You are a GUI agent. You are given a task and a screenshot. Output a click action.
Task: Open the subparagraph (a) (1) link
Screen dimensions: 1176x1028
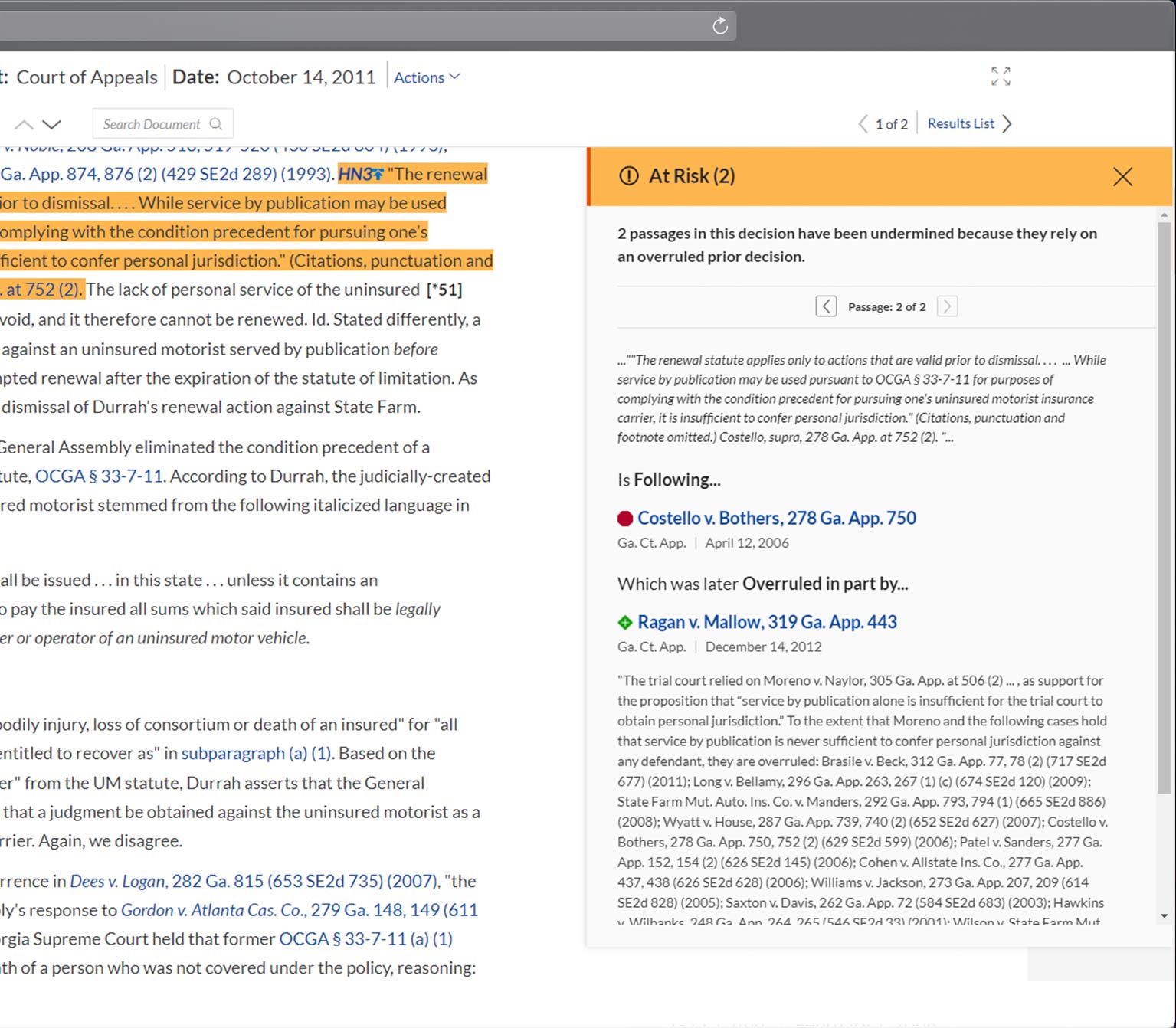256,754
